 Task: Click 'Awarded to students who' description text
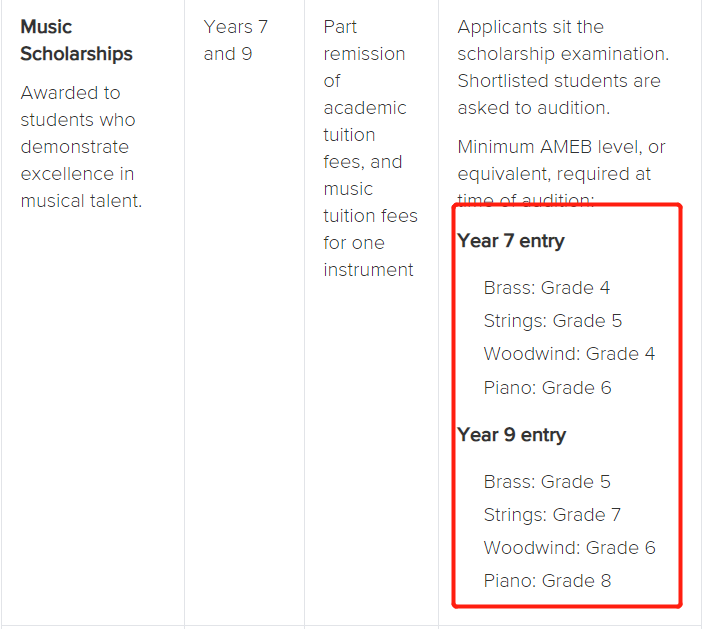(x=78, y=106)
